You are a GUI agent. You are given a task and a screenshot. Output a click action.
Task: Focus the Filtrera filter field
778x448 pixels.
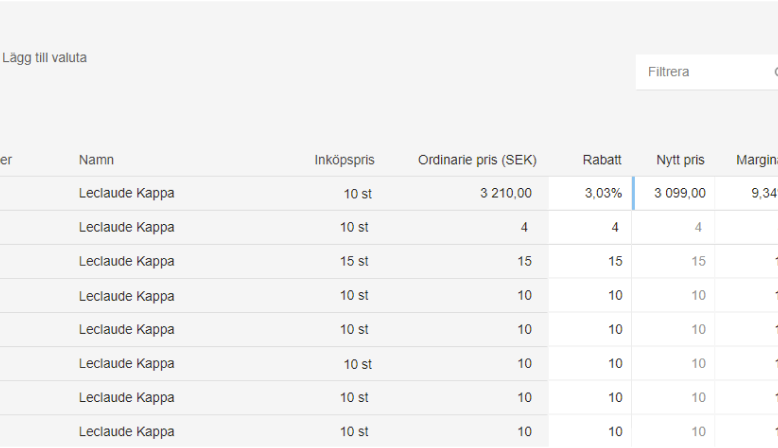[x=700, y=72]
